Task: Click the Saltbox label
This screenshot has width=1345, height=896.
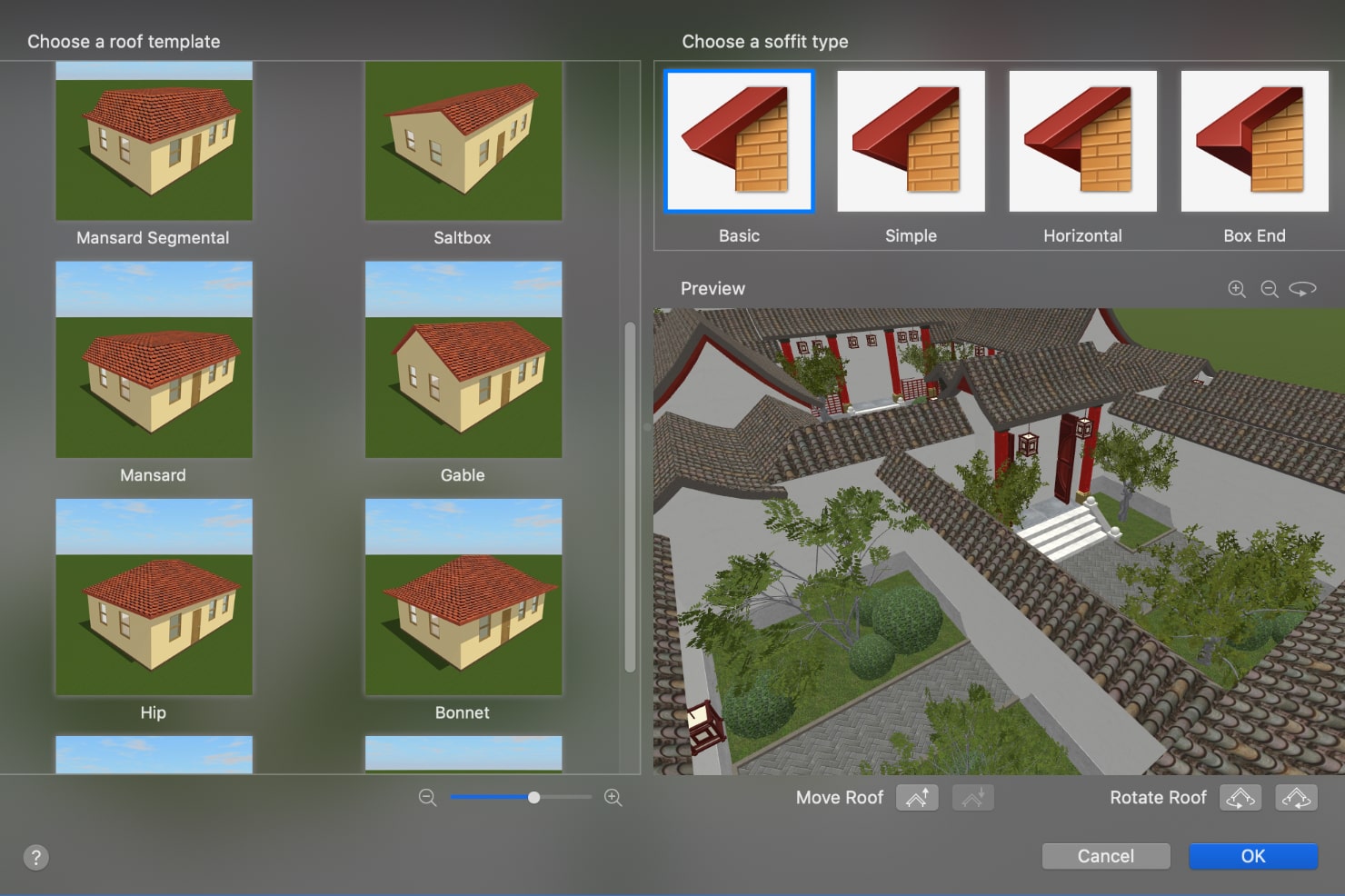Action: coord(463,238)
